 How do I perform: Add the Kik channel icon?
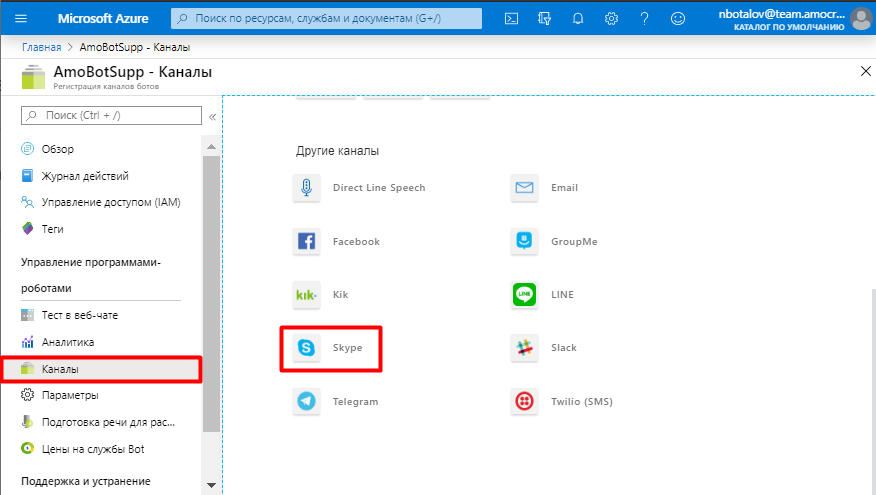pyautogui.click(x=306, y=294)
